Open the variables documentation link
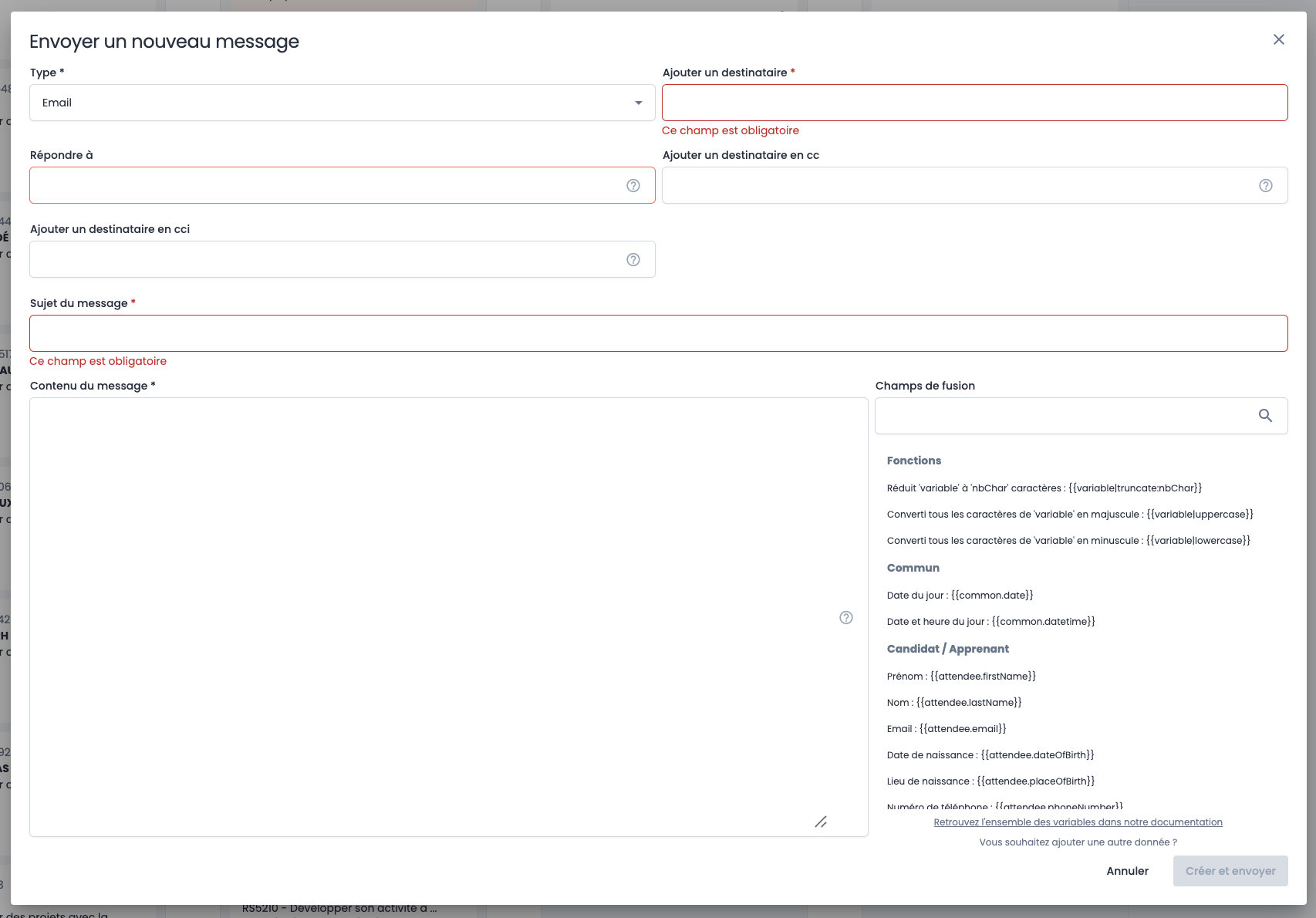Image resolution: width=1316 pixels, height=918 pixels. 1078,822
